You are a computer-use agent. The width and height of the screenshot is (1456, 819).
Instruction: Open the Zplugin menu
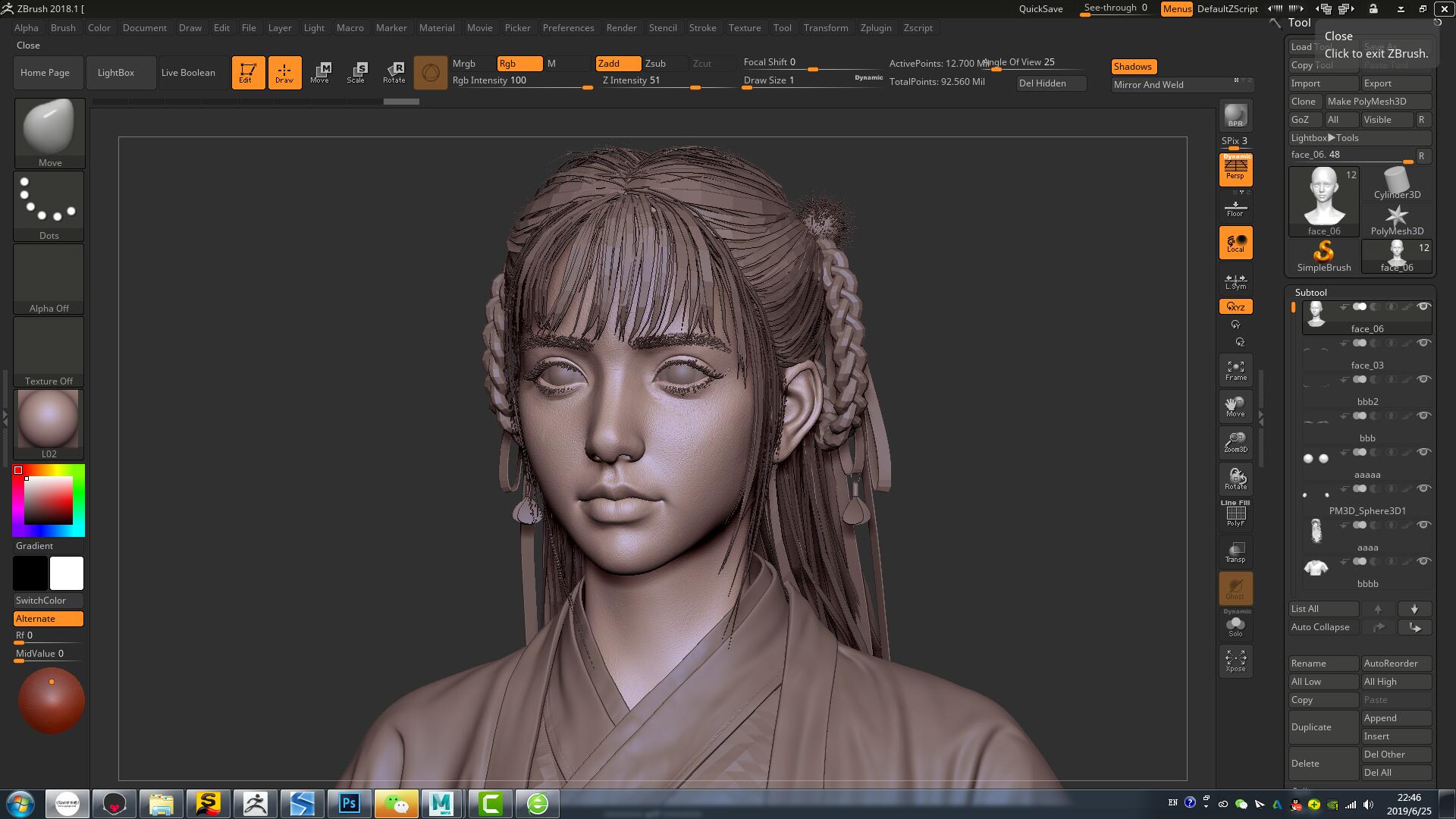point(876,28)
